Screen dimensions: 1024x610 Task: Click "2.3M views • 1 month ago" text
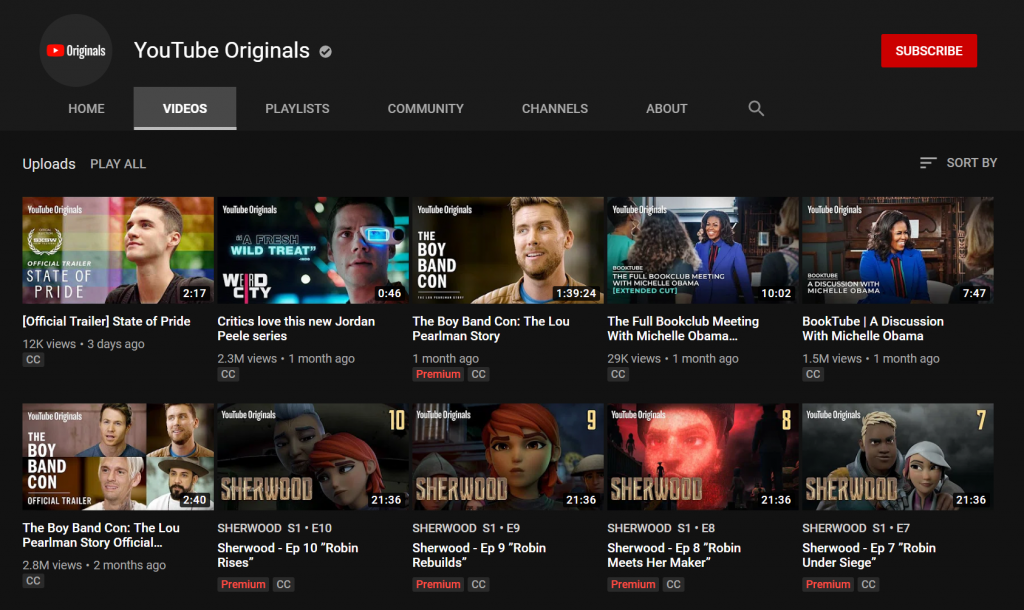click(x=286, y=359)
